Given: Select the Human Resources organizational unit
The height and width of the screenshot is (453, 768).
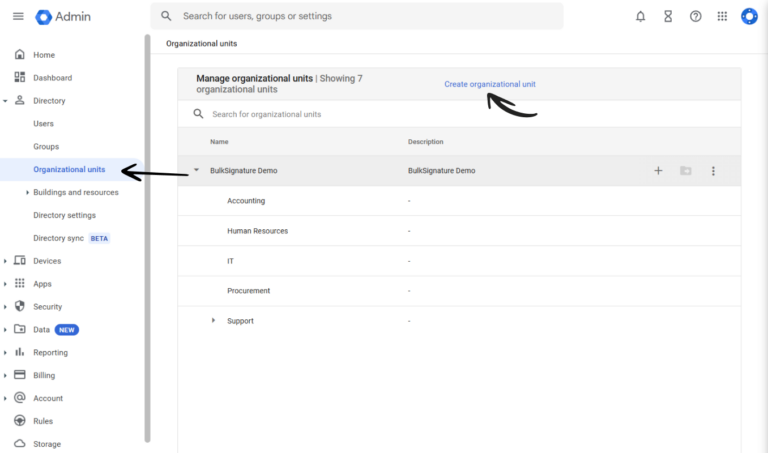Looking at the screenshot, I should 258,231.
